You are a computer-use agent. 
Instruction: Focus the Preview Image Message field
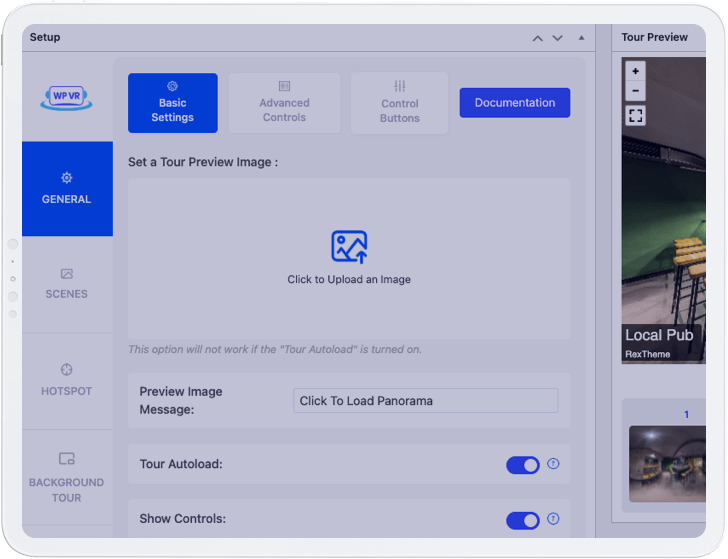point(426,401)
